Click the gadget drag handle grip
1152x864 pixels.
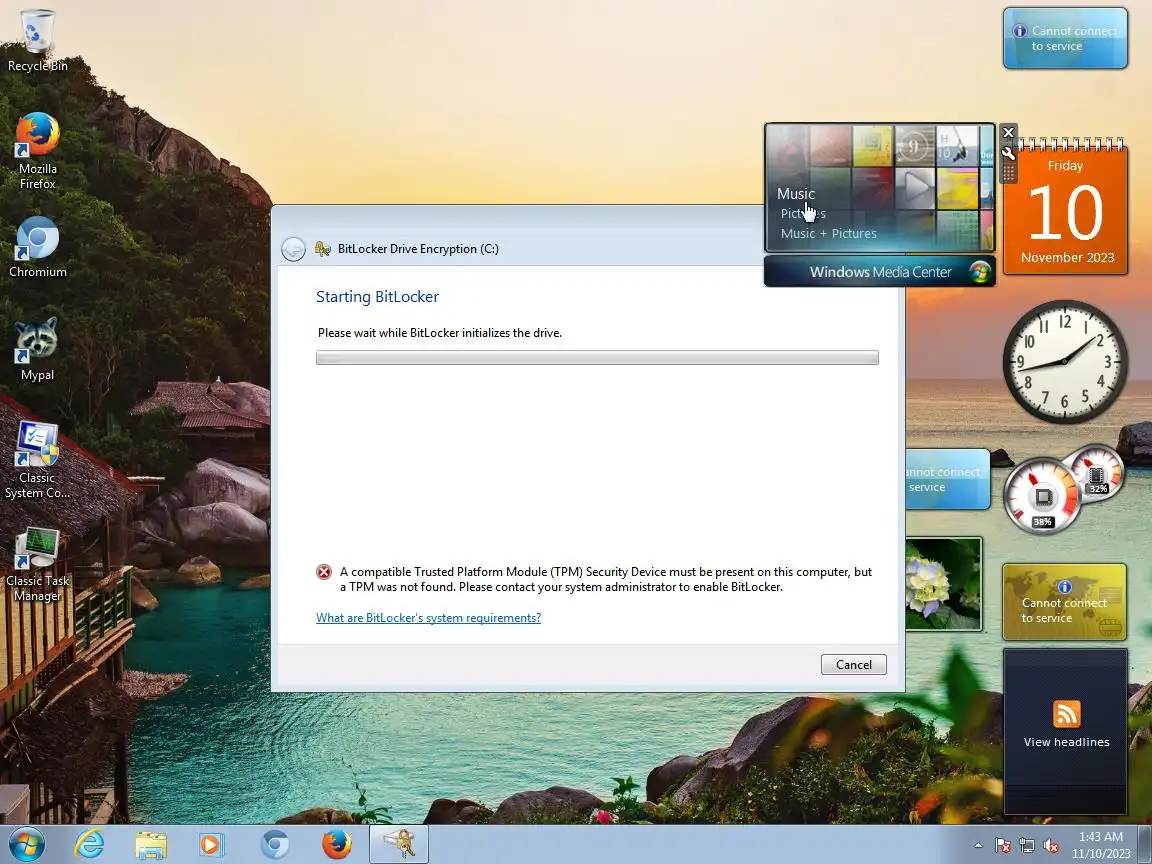pyautogui.click(x=1008, y=173)
